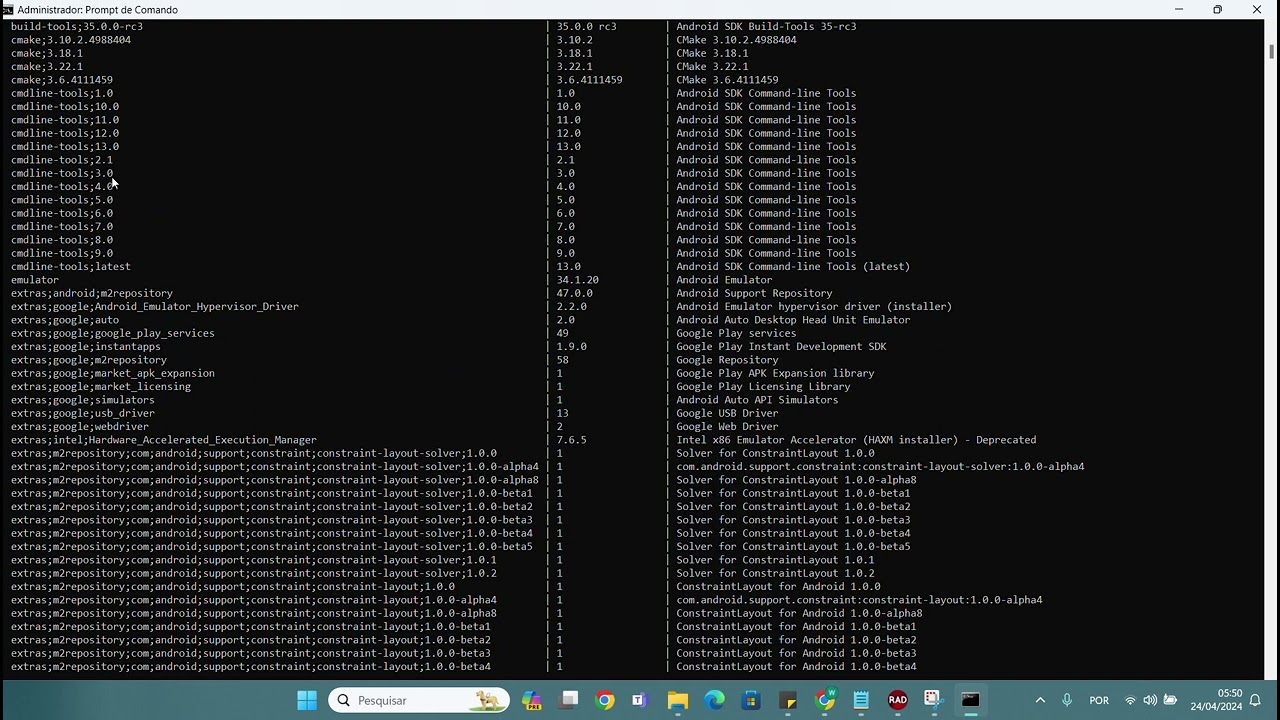Image resolution: width=1280 pixels, height=720 pixels.
Task: Click 'extras;google;Android_Emulator_Hypervisor_Driver' row
Action: [x=155, y=306]
